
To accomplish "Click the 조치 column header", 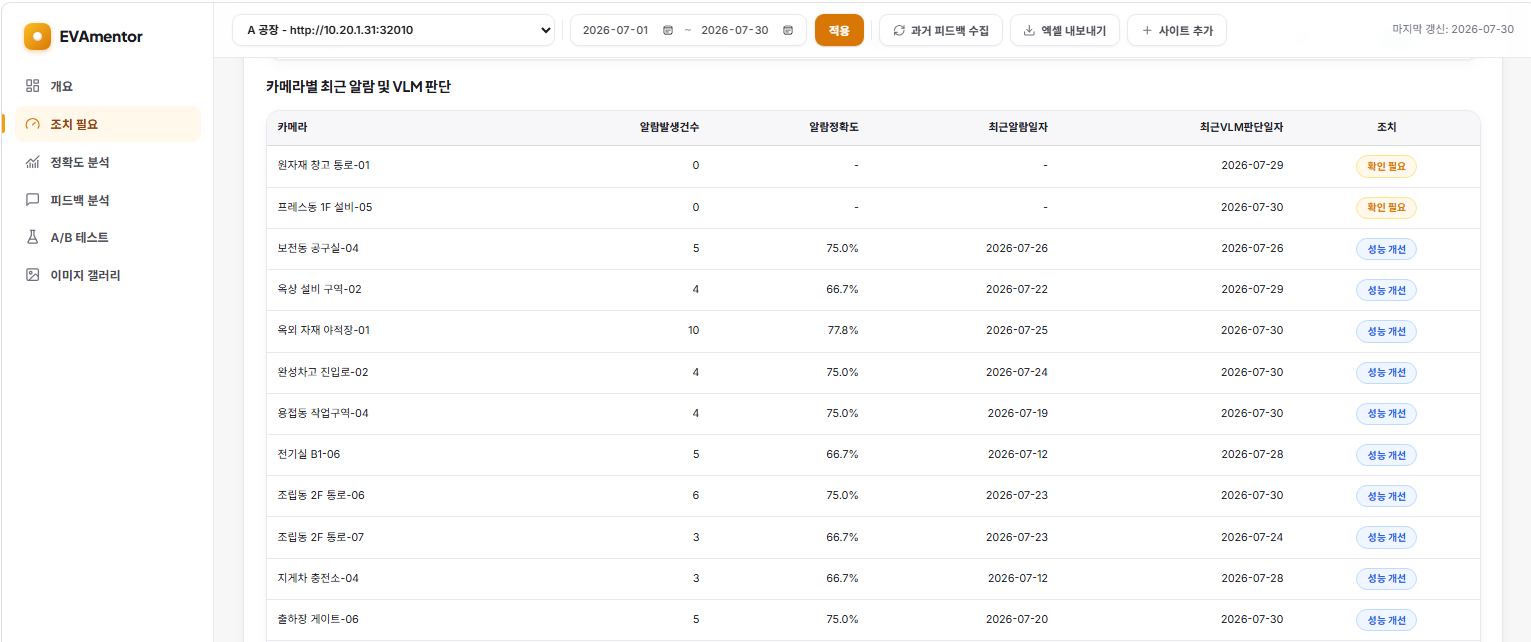I will coord(1386,128).
